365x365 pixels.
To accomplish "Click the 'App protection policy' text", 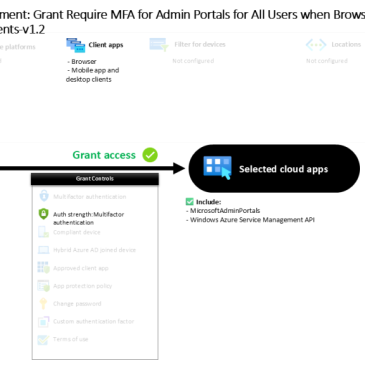I will [82, 286].
